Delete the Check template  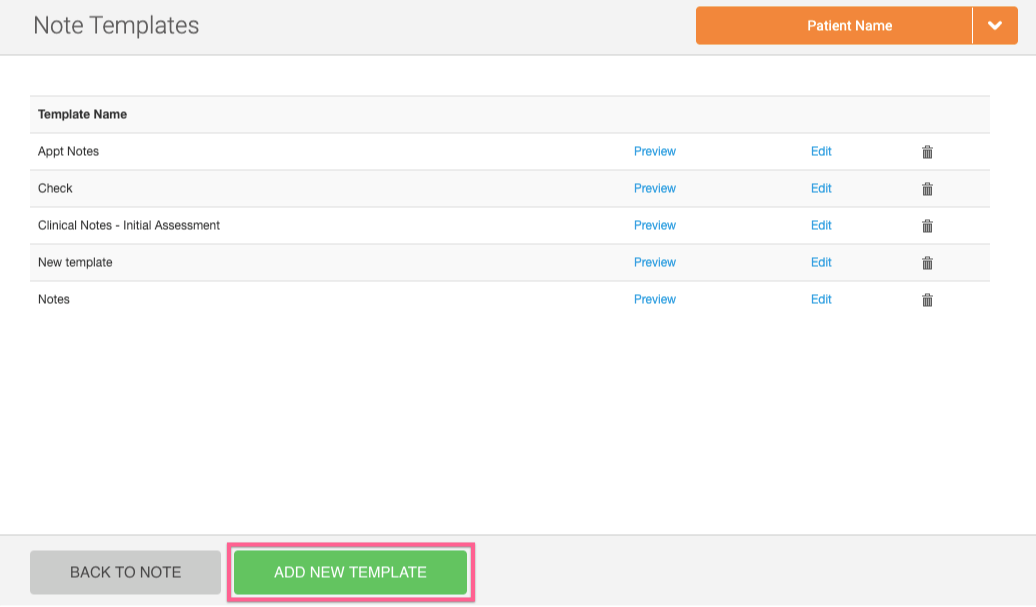(x=927, y=189)
